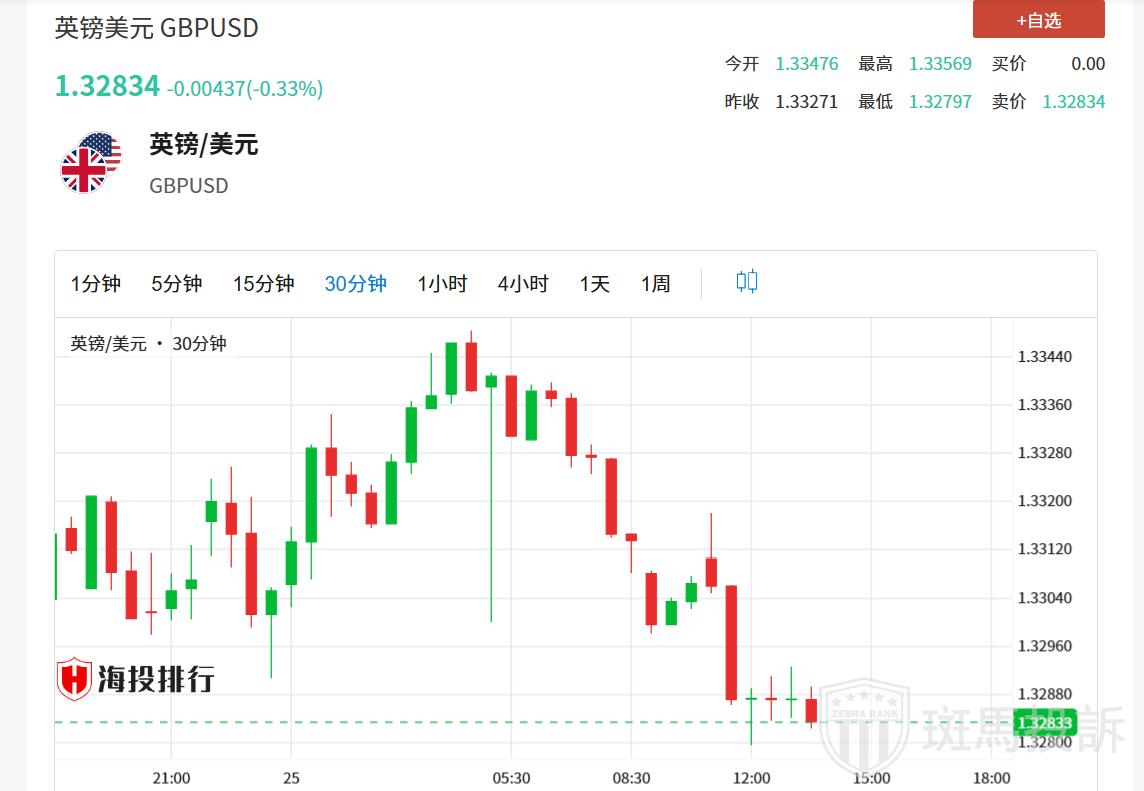1144x791 pixels.
Task: Switch chart to 1小时 interval
Action: click(x=442, y=284)
